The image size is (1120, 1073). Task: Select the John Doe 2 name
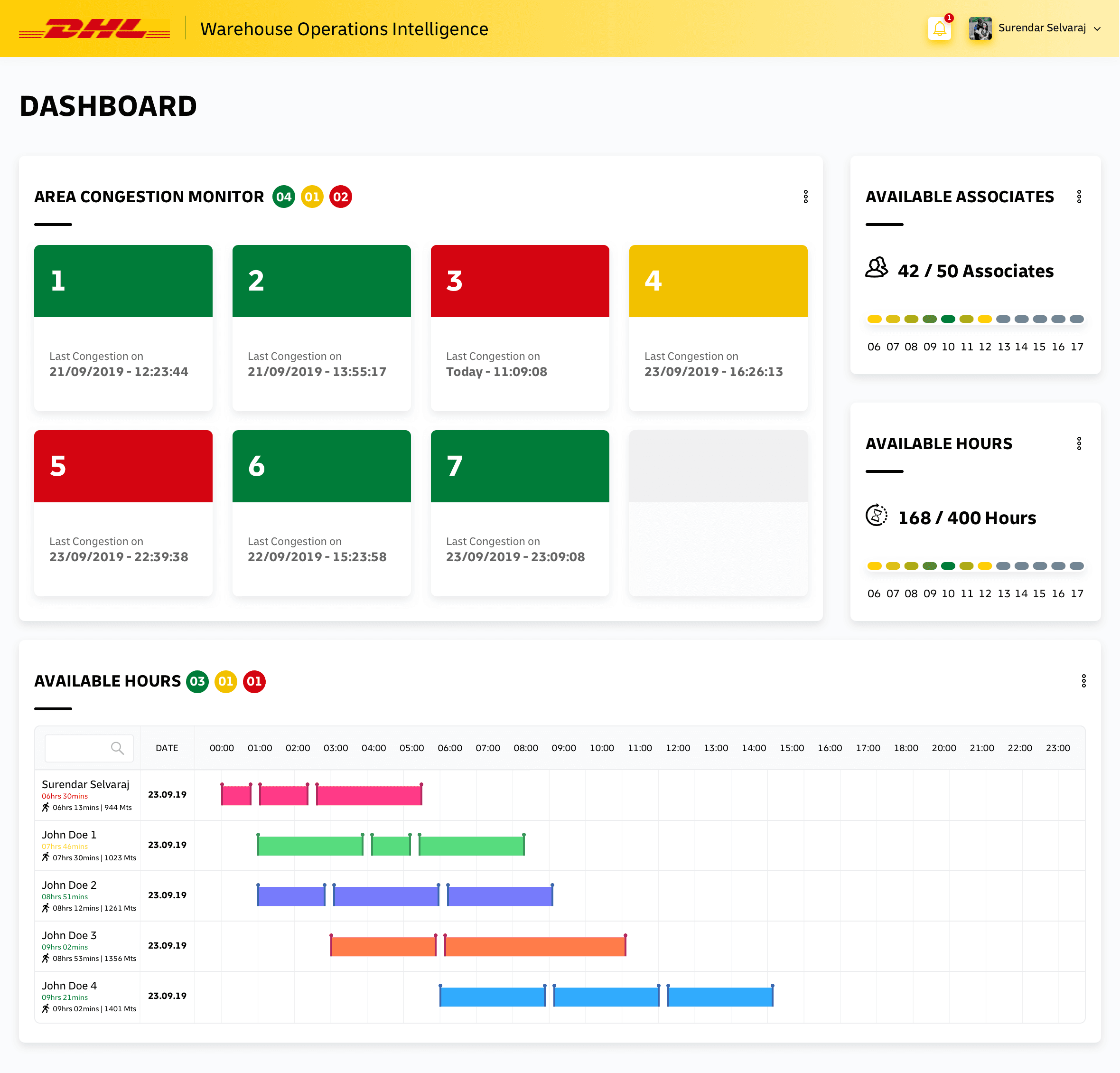point(69,885)
